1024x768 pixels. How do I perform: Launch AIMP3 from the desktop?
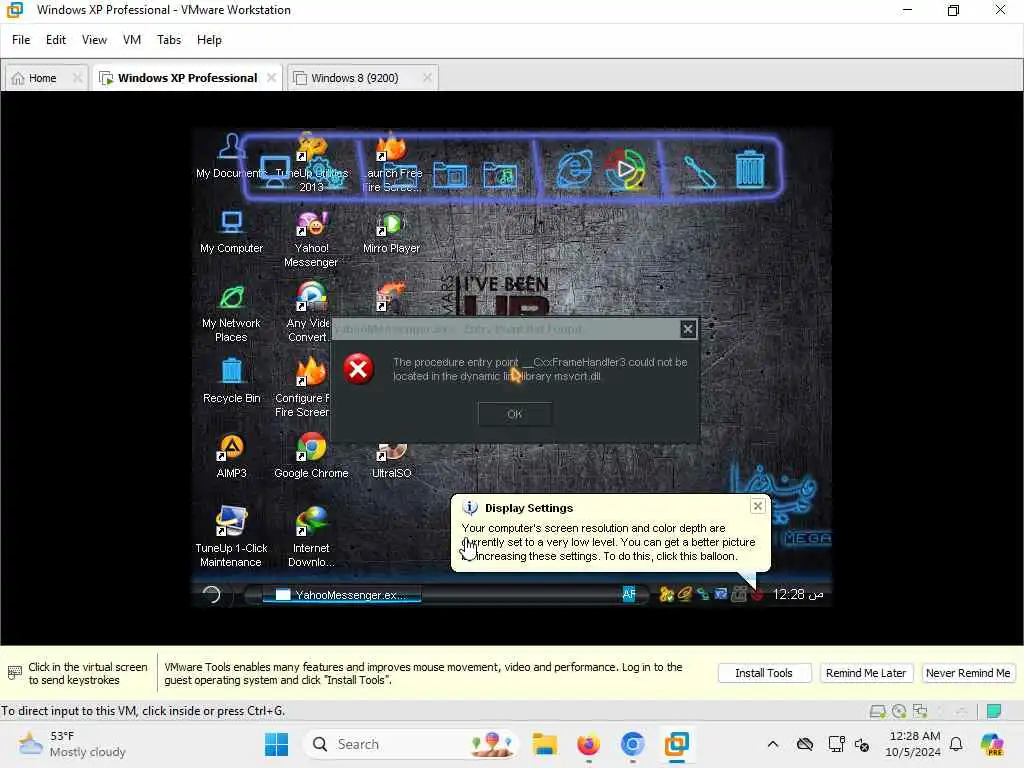point(231,456)
